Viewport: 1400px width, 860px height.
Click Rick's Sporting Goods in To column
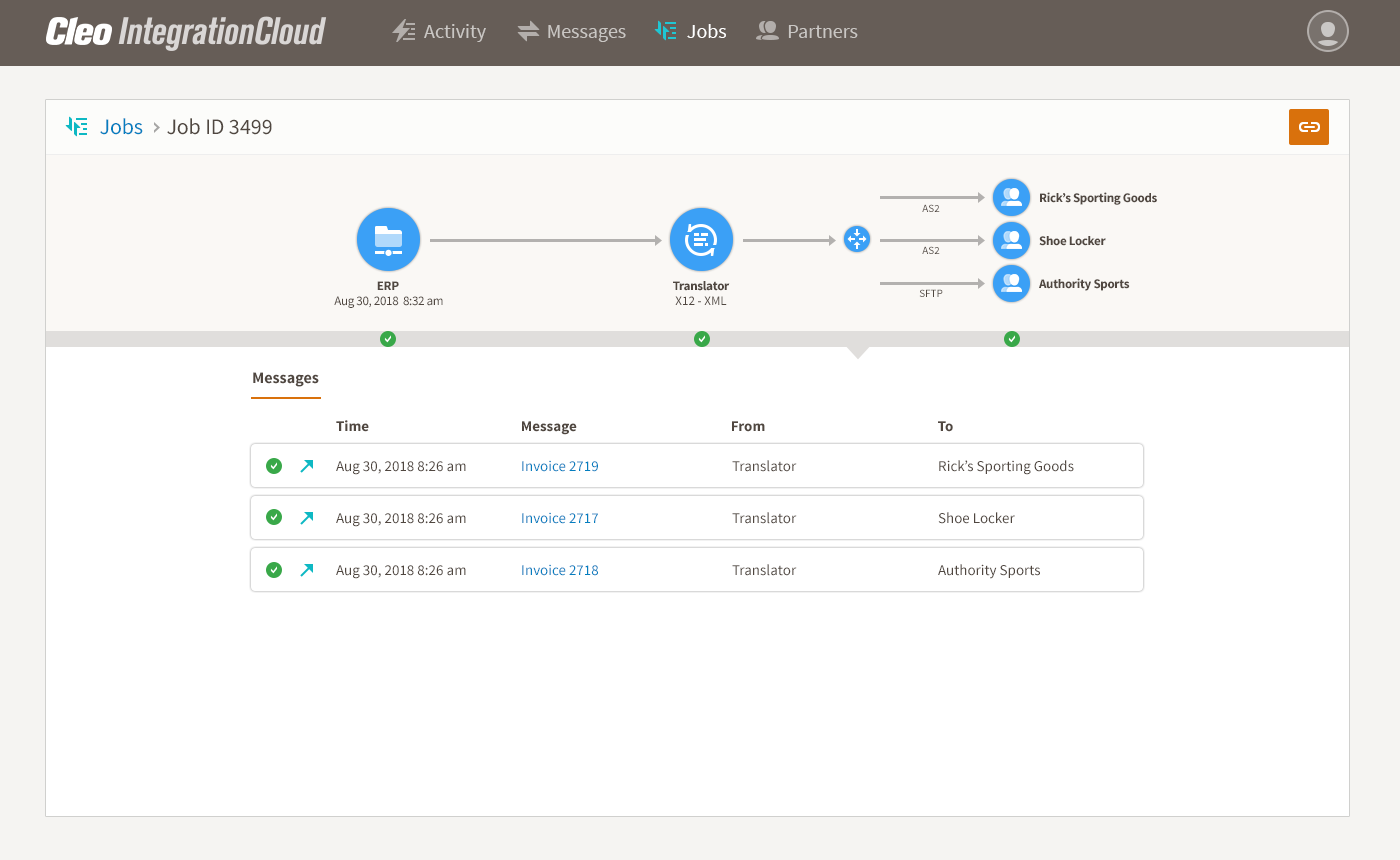tap(1006, 466)
